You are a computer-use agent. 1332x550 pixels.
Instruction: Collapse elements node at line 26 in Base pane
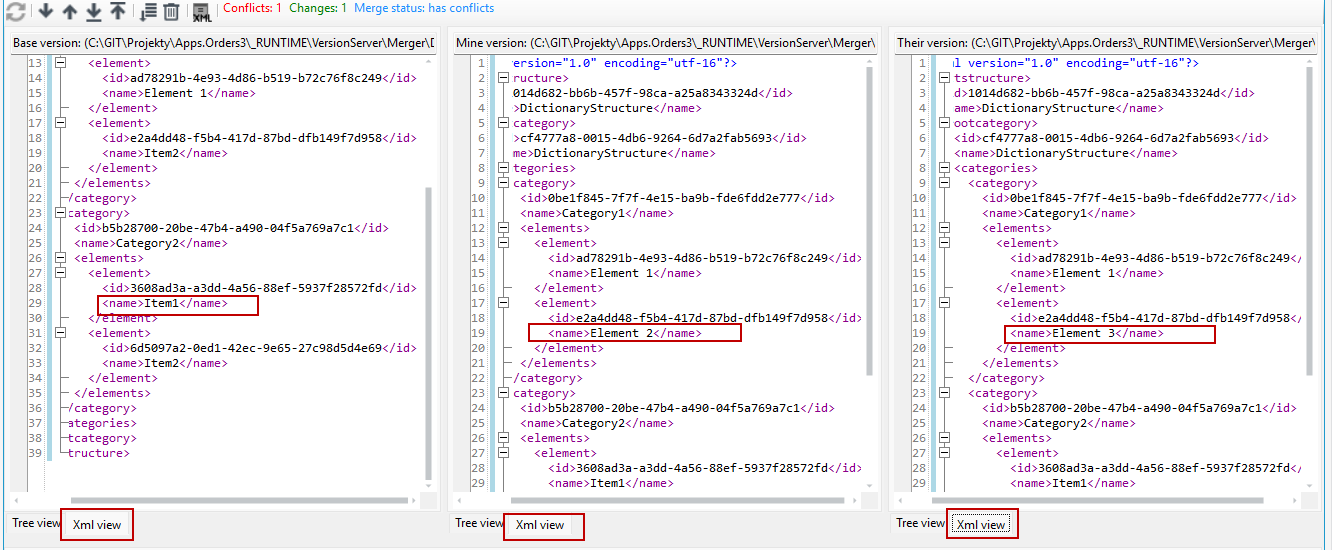click(x=60, y=258)
